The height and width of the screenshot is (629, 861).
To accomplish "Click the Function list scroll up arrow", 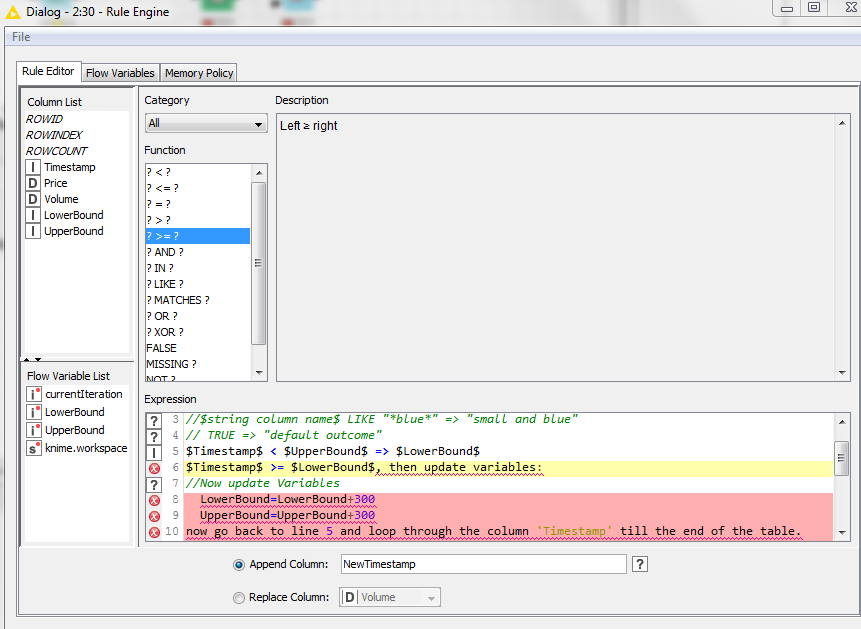I will (259, 173).
